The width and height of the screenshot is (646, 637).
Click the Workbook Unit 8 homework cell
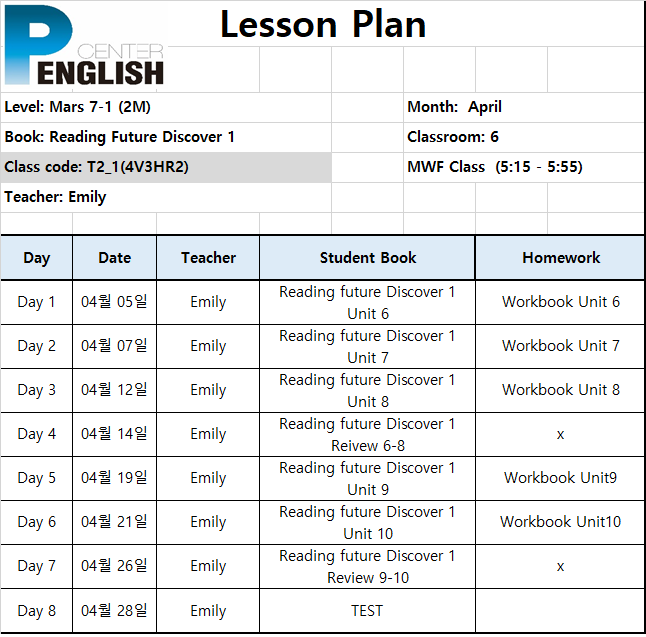point(560,390)
